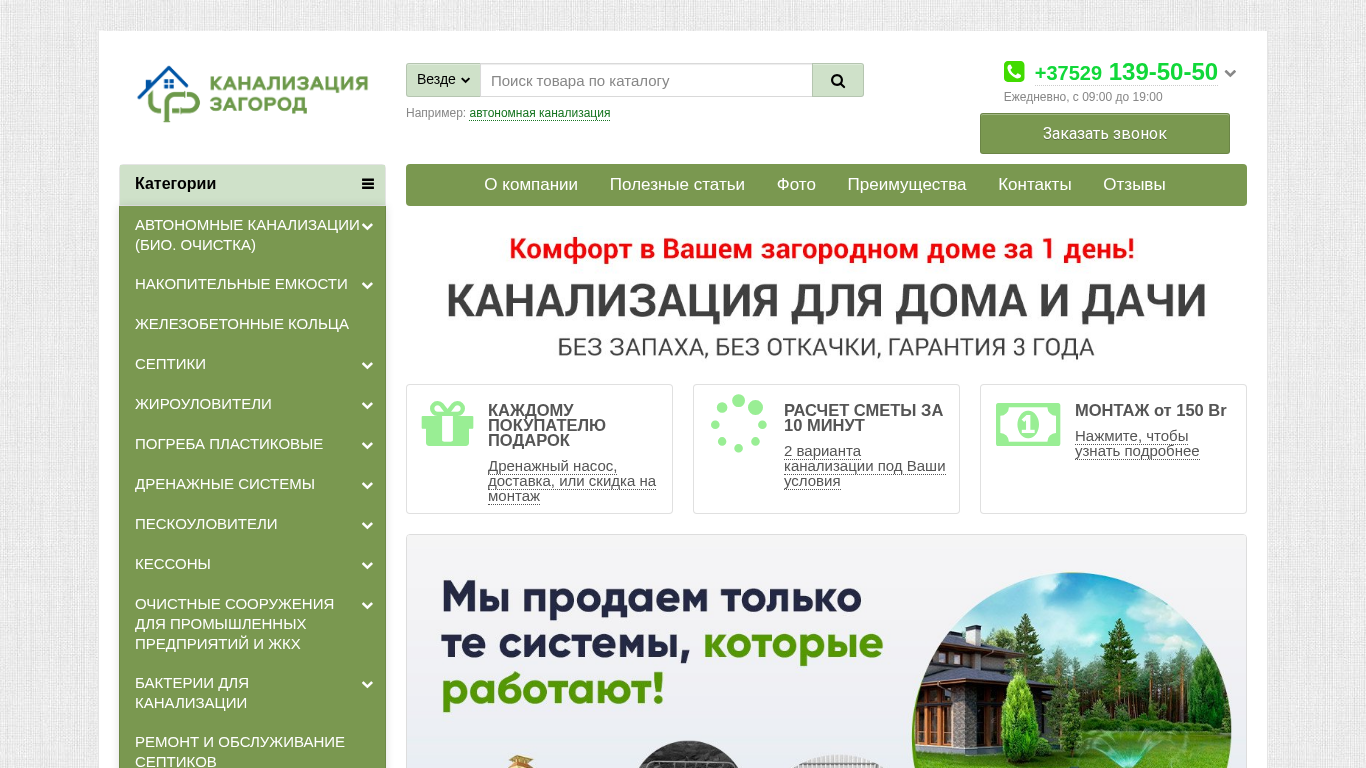Open the Дренажный насос, доставка gift link
This screenshot has height=768, width=1366.
pyautogui.click(x=572, y=481)
